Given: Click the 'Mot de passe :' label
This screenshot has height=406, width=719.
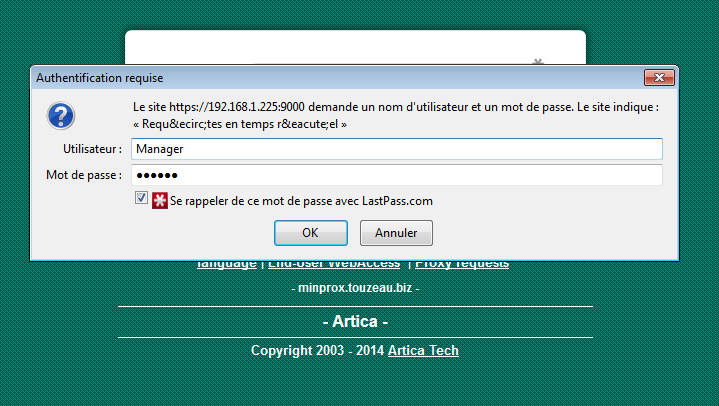Looking at the screenshot, I should [84, 175].
